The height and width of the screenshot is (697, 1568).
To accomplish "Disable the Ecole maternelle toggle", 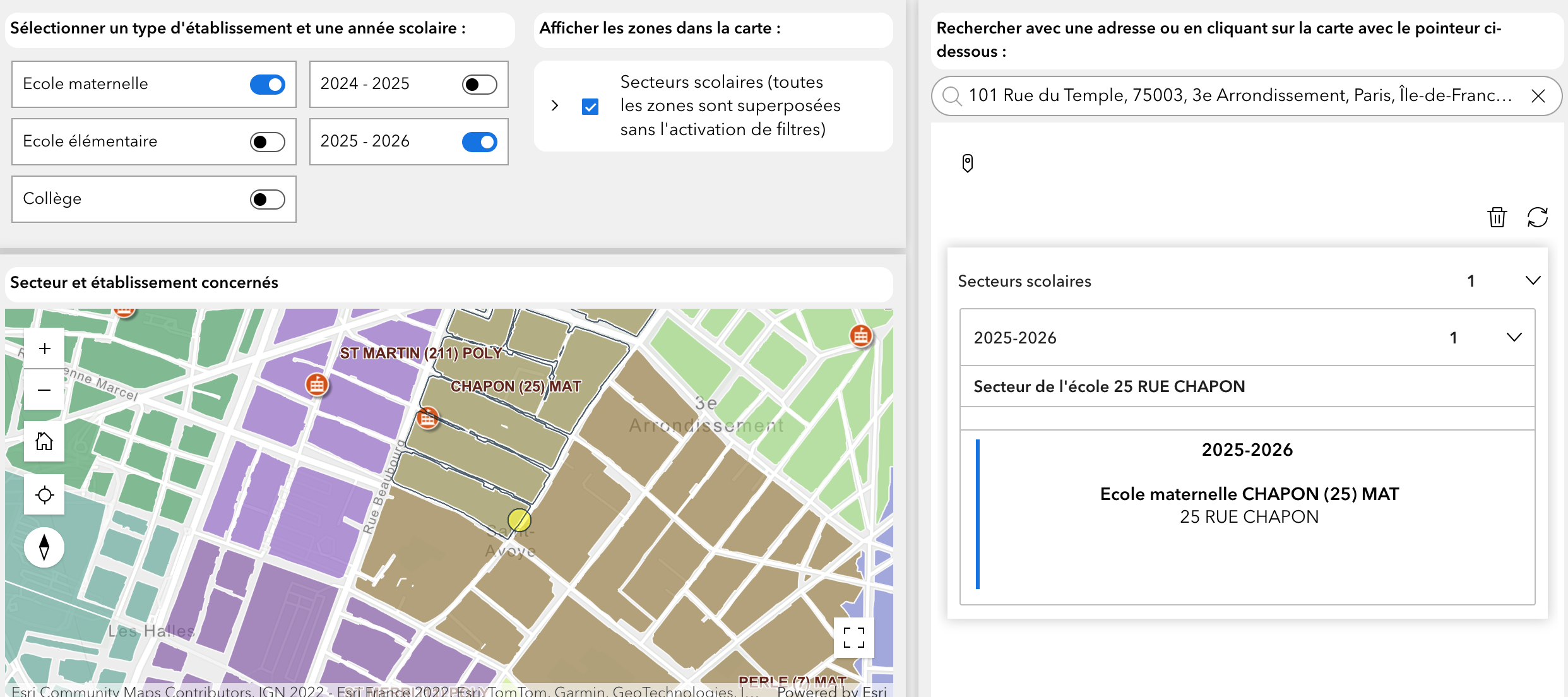I will (x=267, y=85).
